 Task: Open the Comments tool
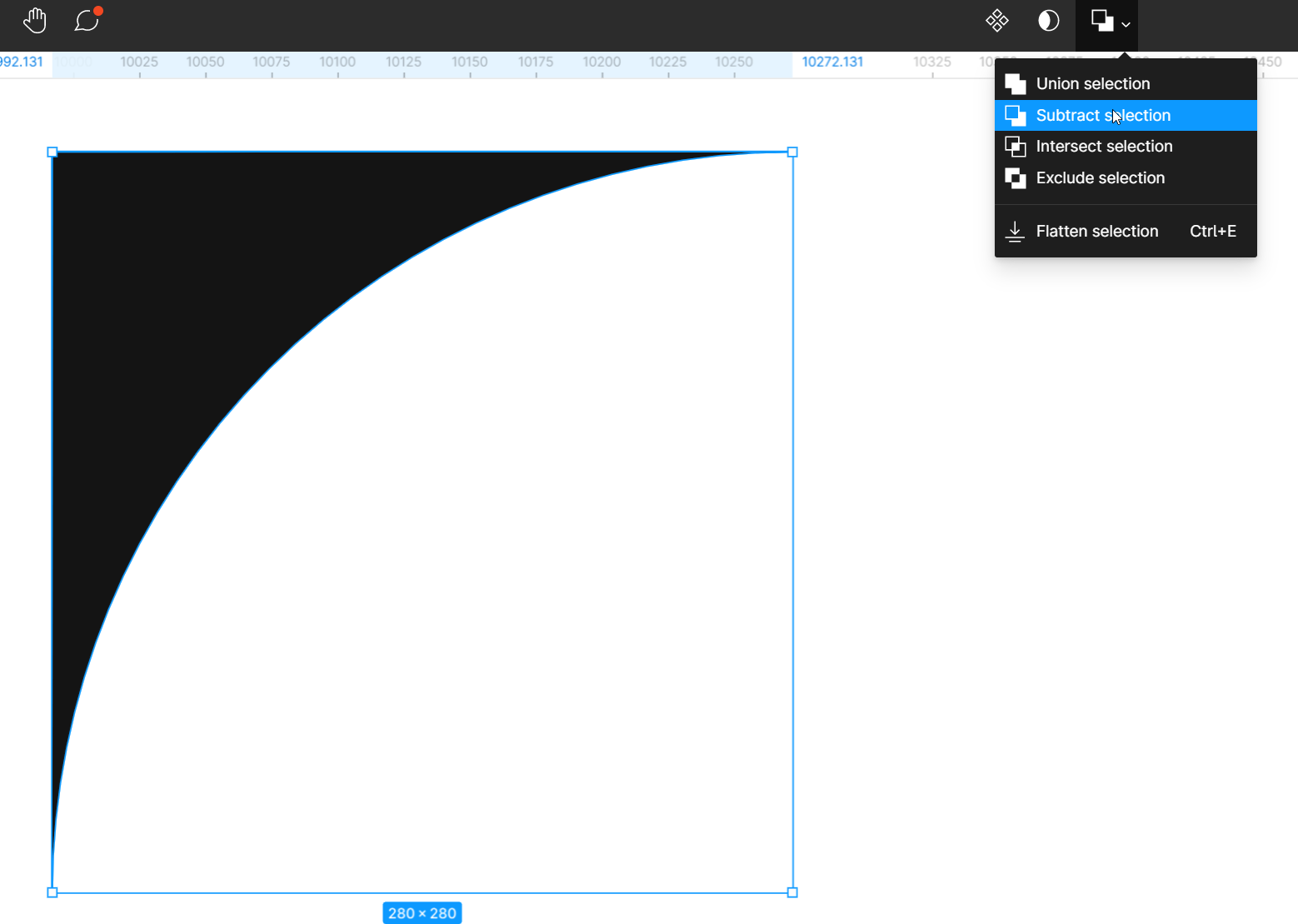[x=86, y=21]
